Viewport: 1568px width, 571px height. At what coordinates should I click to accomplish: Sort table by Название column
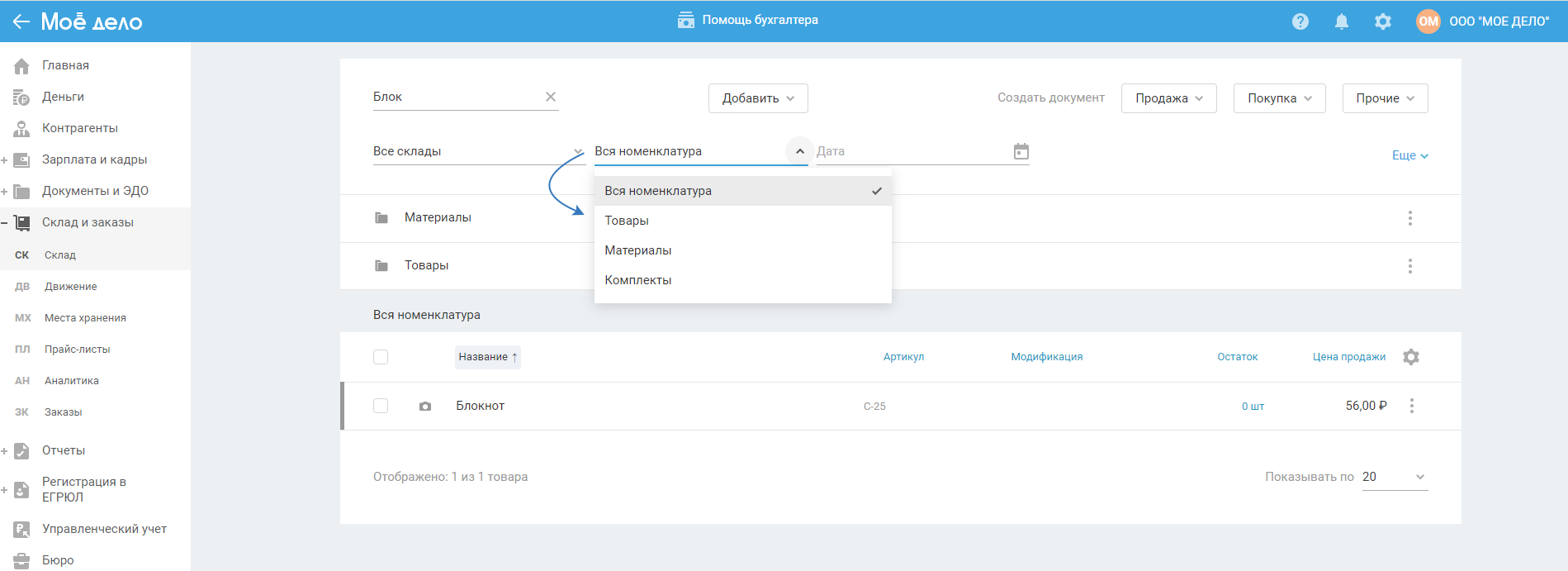tap(487, 357)
